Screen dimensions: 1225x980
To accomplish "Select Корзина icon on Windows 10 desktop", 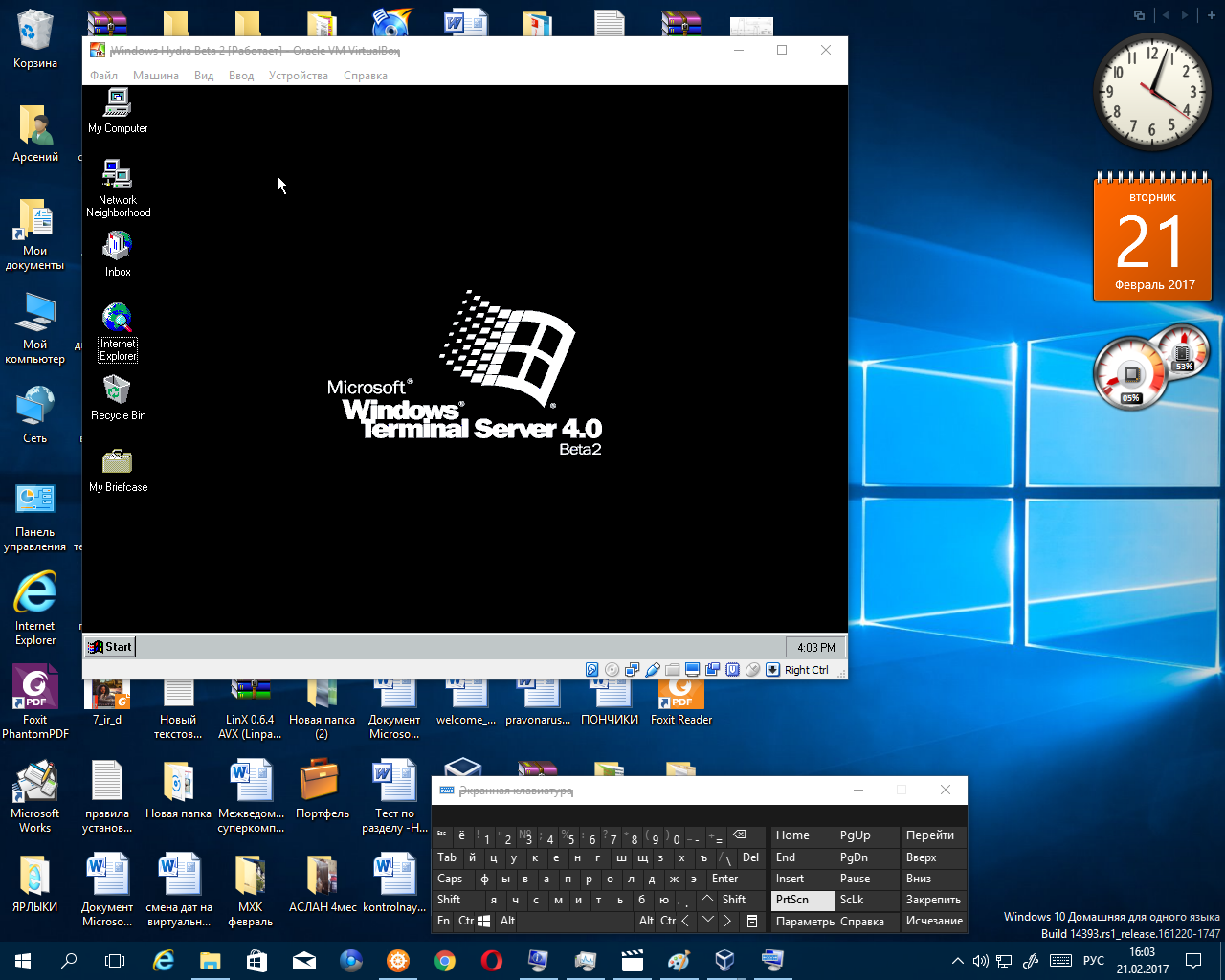I will point(35,40).
